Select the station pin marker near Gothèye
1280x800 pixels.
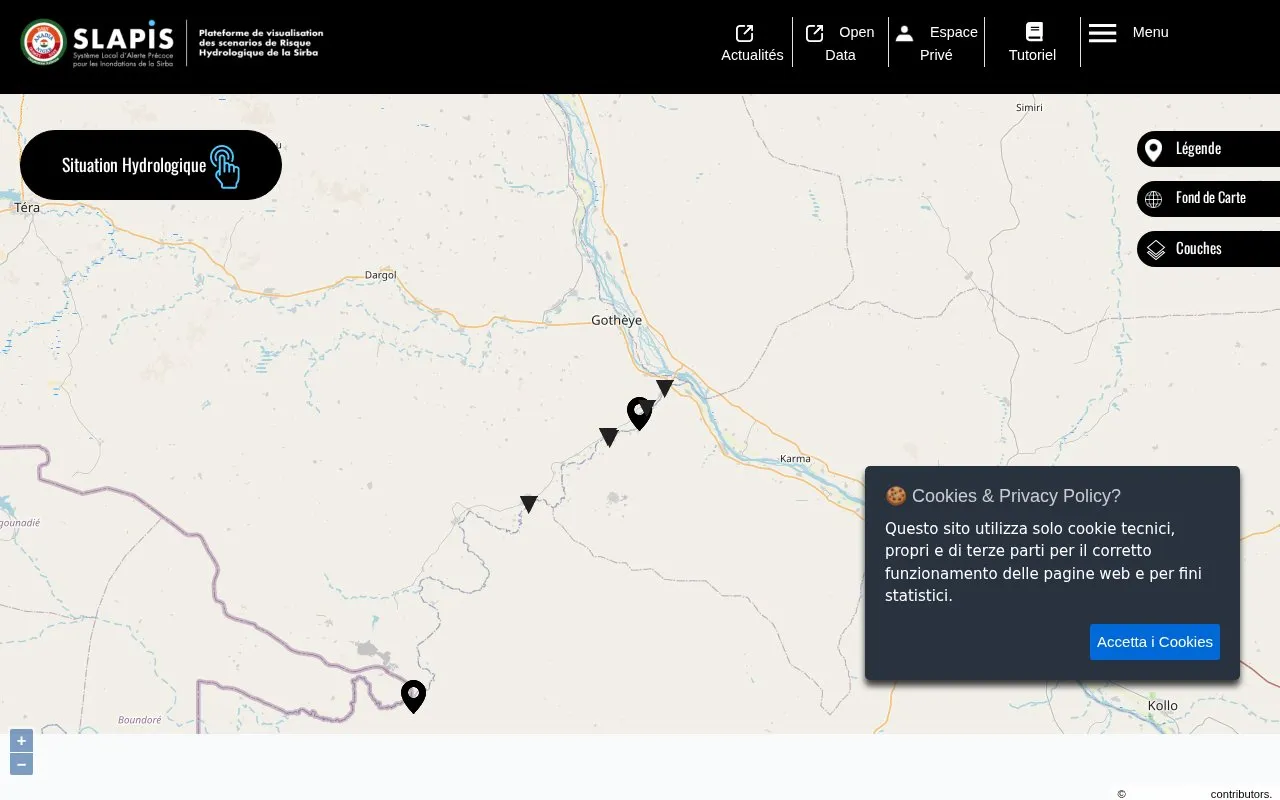[x=639, y=413]
